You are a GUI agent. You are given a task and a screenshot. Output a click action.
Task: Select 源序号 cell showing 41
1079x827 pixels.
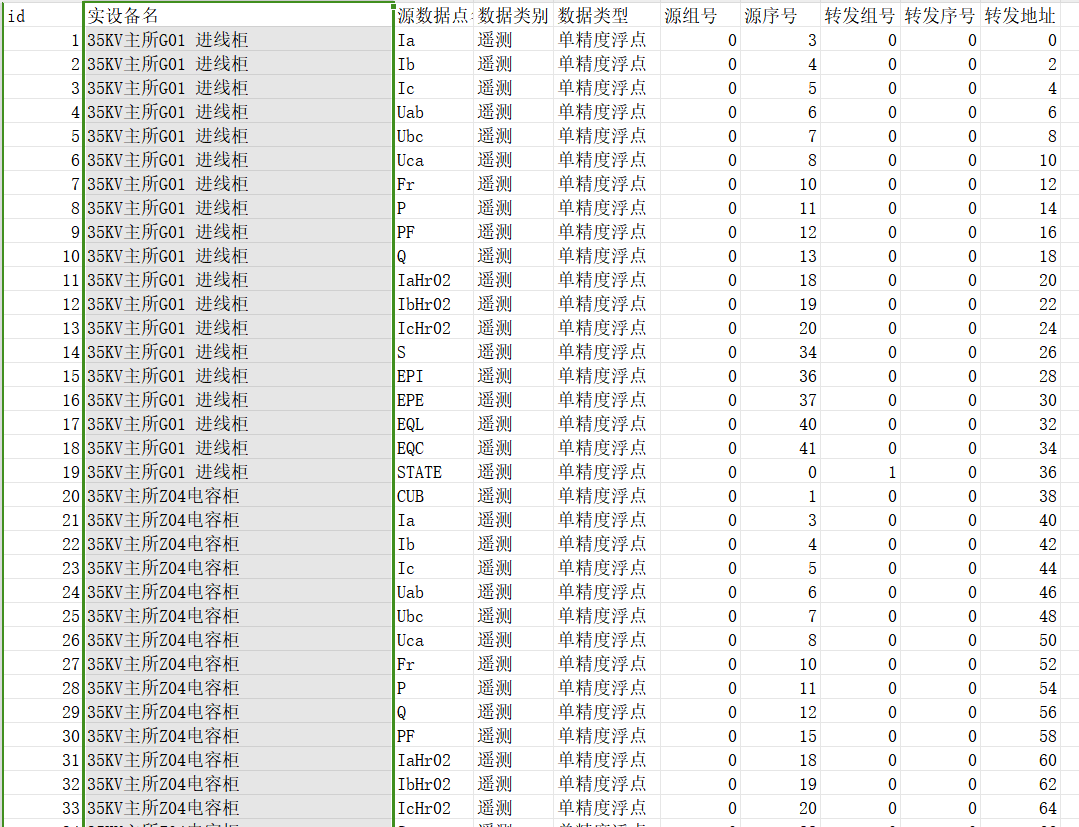click(x=780, y=448)
